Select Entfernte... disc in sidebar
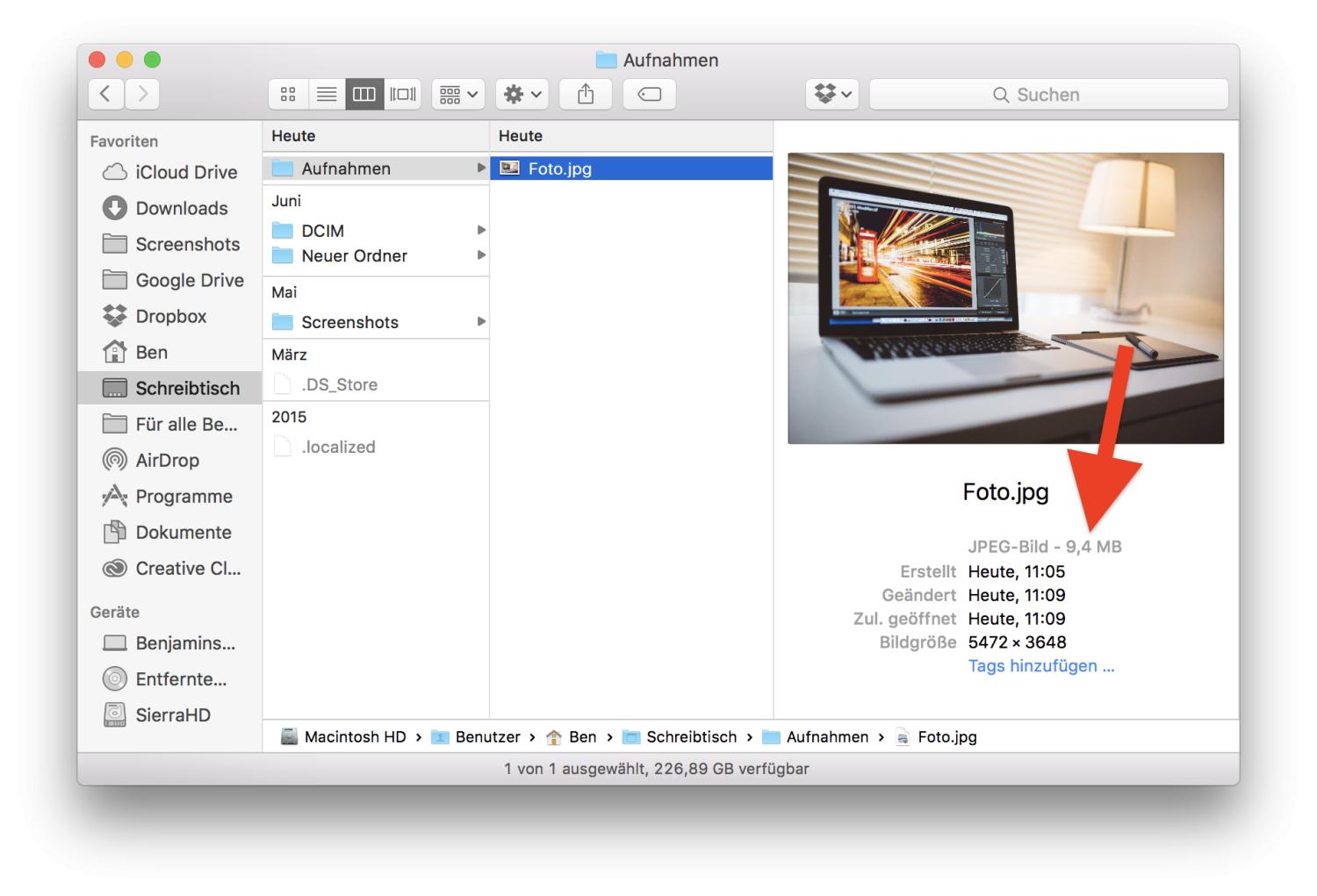This screenshot has width=1317, height=896. coord(169,679)
